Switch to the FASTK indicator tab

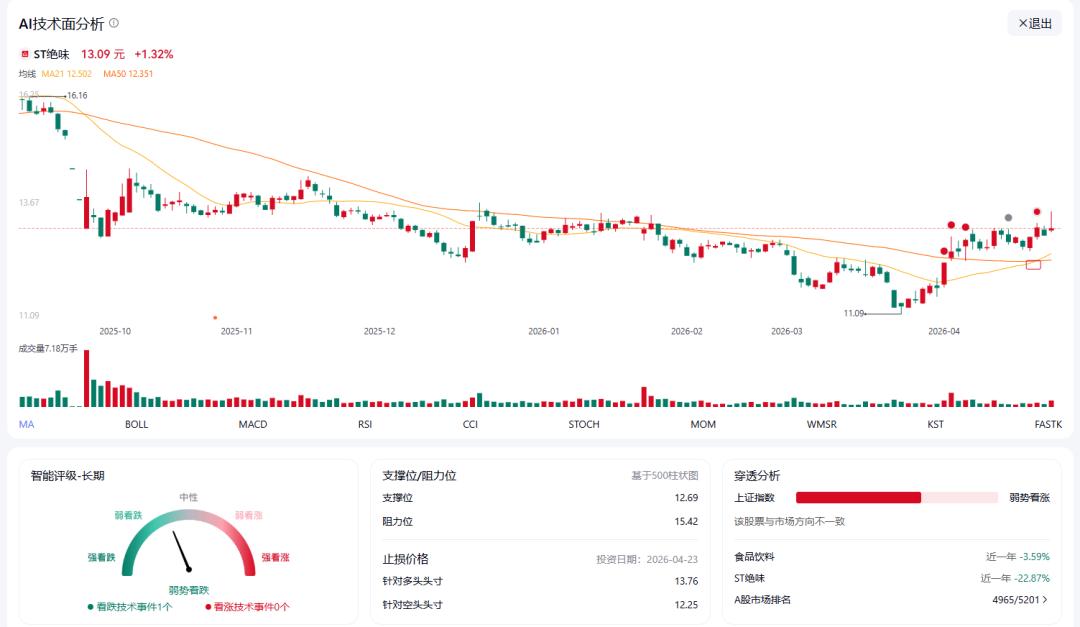pyautogui.click(x=1048, y=425)
